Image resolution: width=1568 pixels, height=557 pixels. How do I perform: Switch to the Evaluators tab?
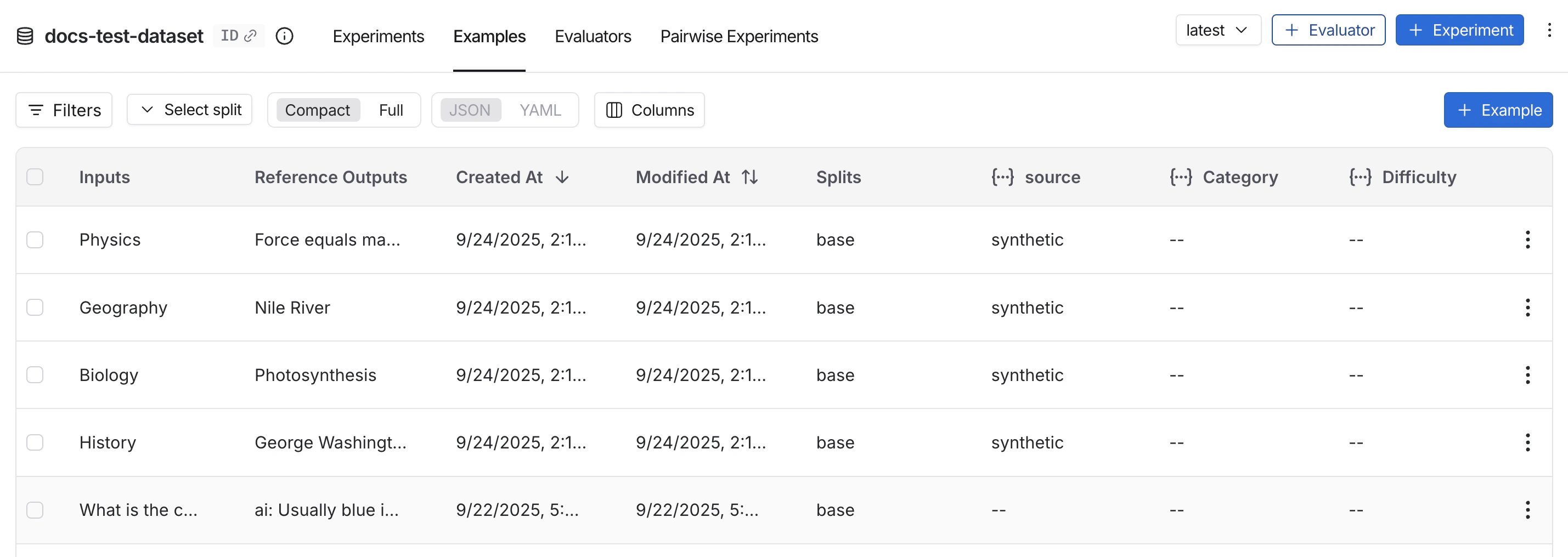pos(593,37)
